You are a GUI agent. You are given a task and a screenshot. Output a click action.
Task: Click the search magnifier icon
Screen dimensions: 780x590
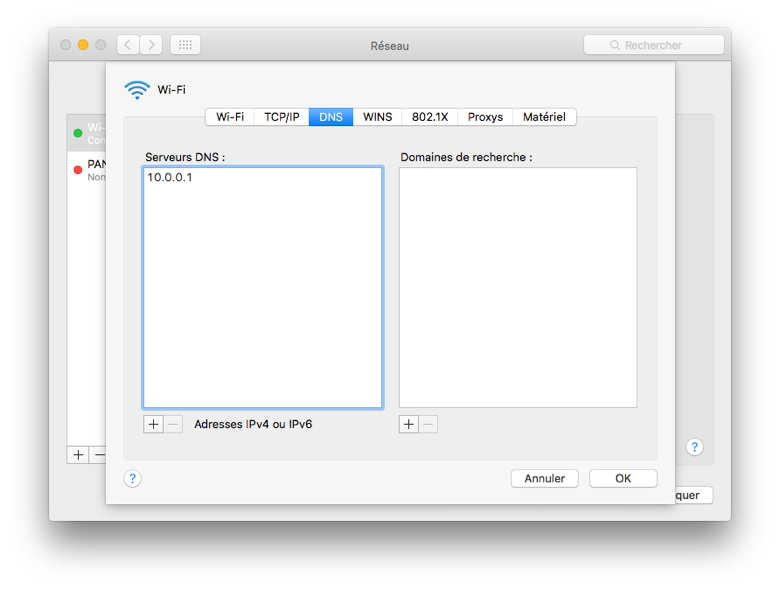pos(615,45)
